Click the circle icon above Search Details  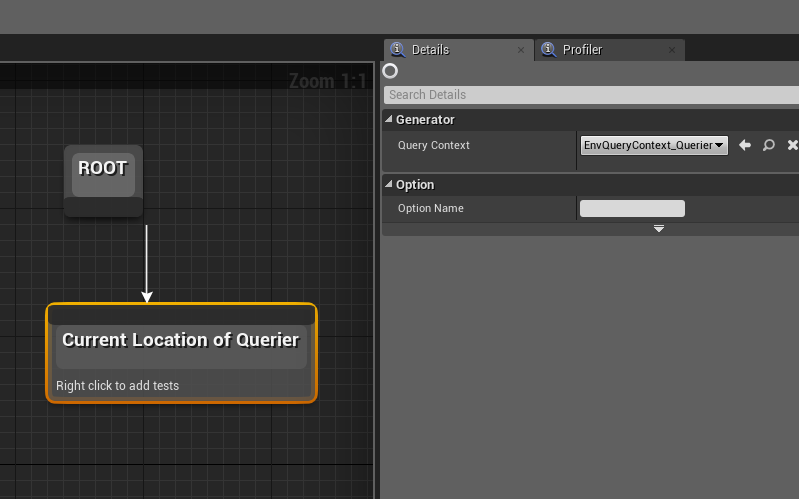coord(390,71)
